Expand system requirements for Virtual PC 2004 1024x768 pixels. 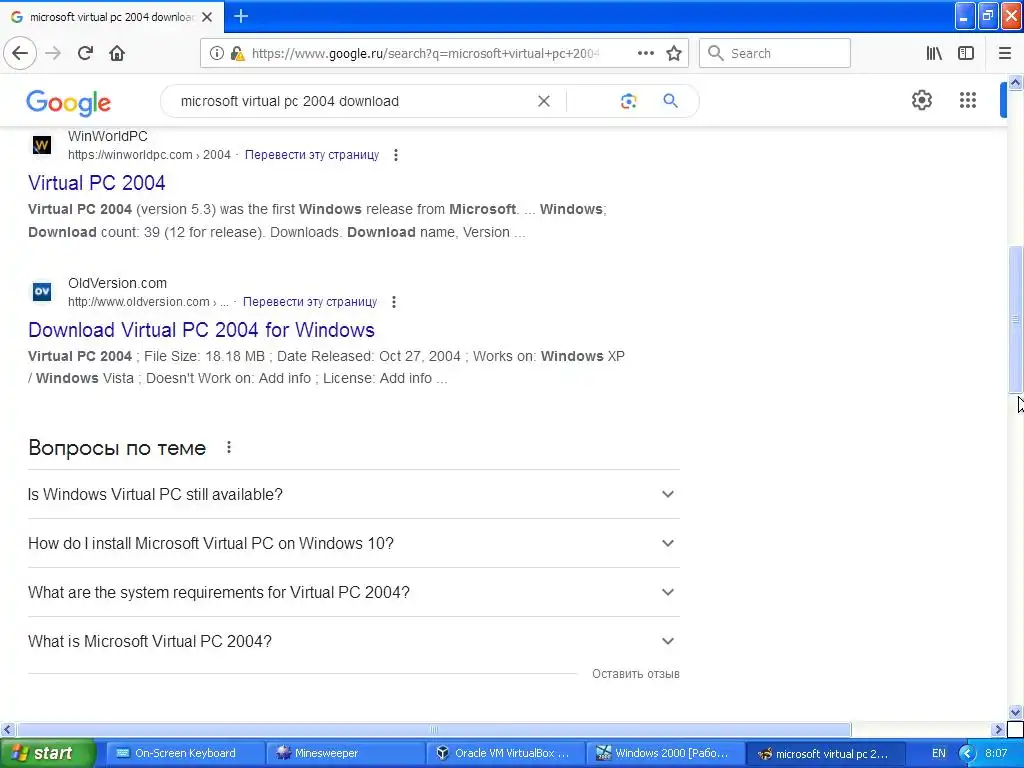[x=353, y=592]
